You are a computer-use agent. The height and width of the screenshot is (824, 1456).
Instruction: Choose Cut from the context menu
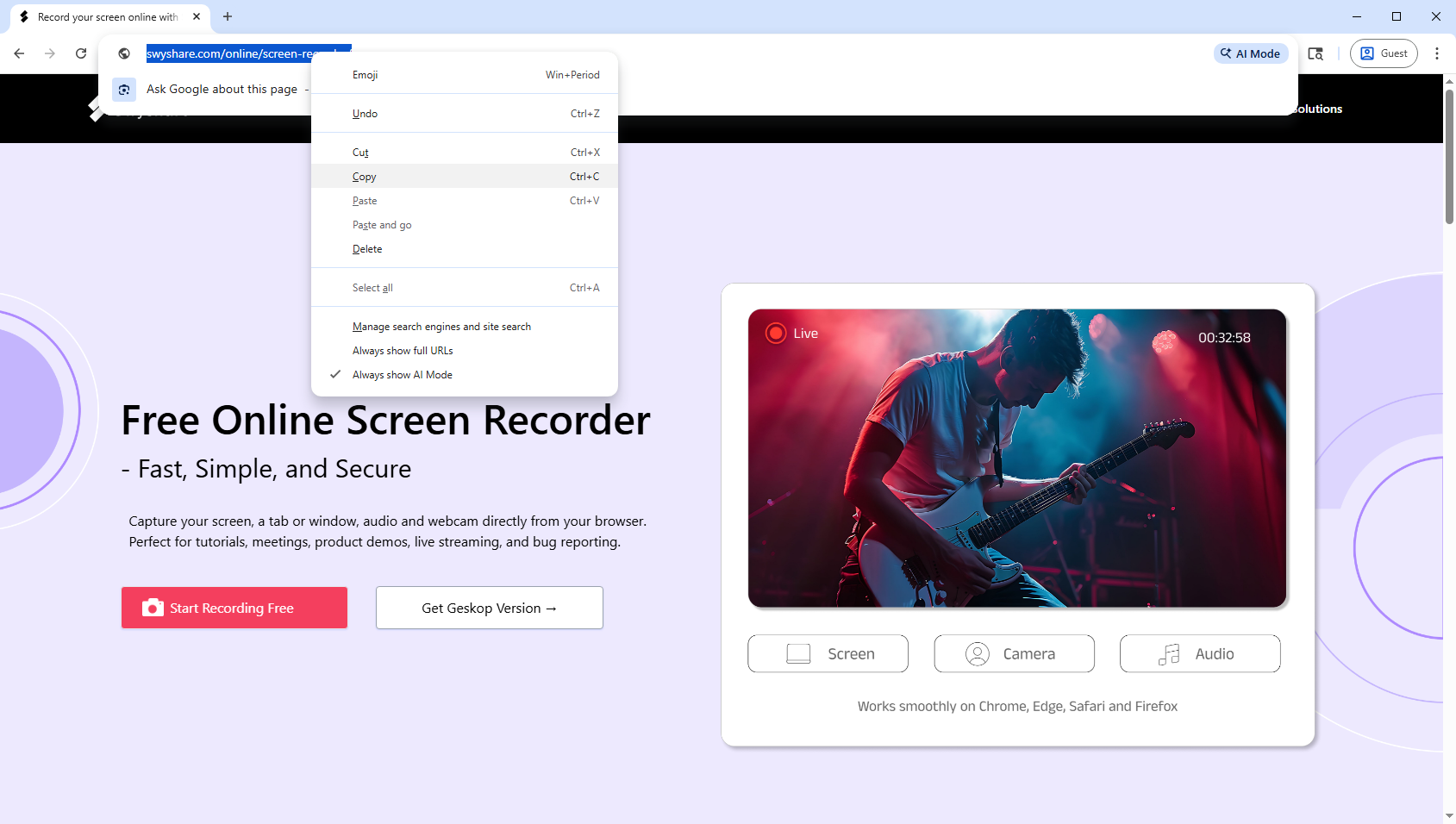coord(360,153)
